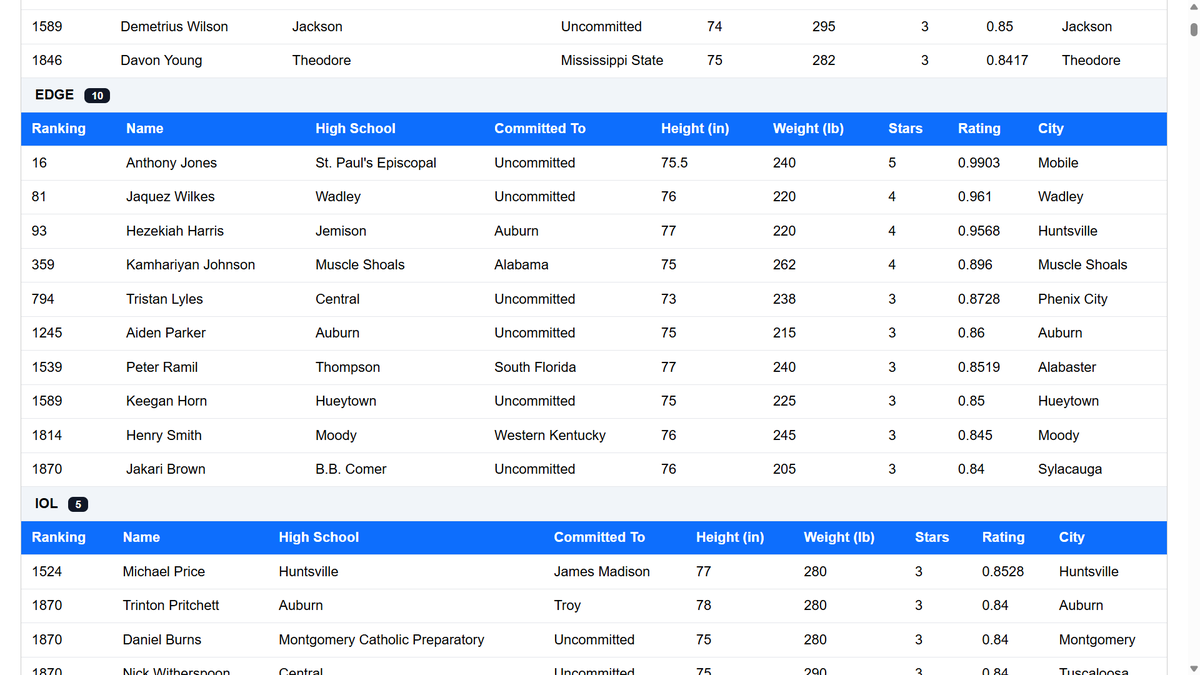
Task: Select player name Henry Smith
Action: pyautogui.click(x=164, y=435)
